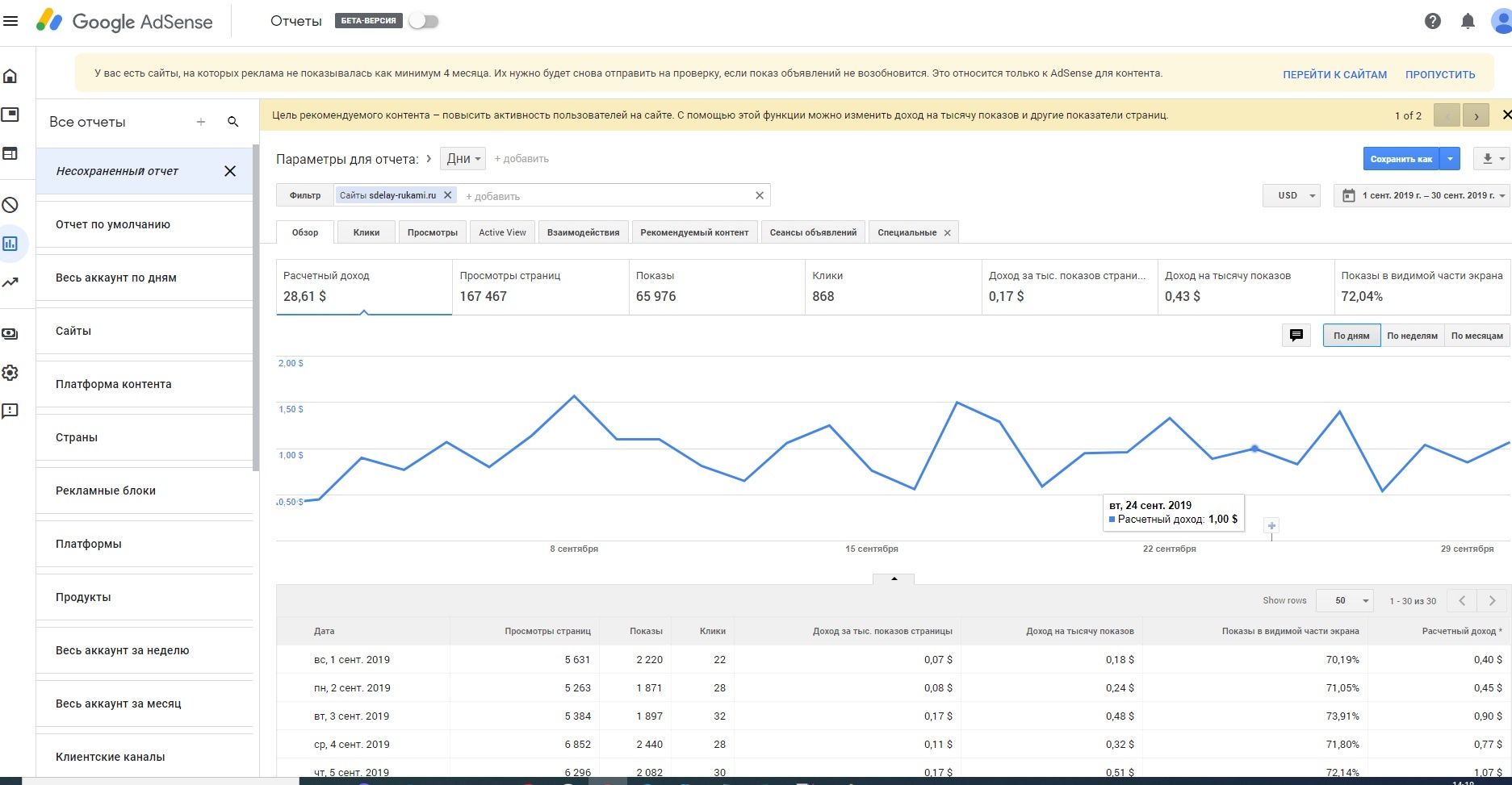
Task: Open the USD currency dropdown
Action: [x=1291, y=195]
